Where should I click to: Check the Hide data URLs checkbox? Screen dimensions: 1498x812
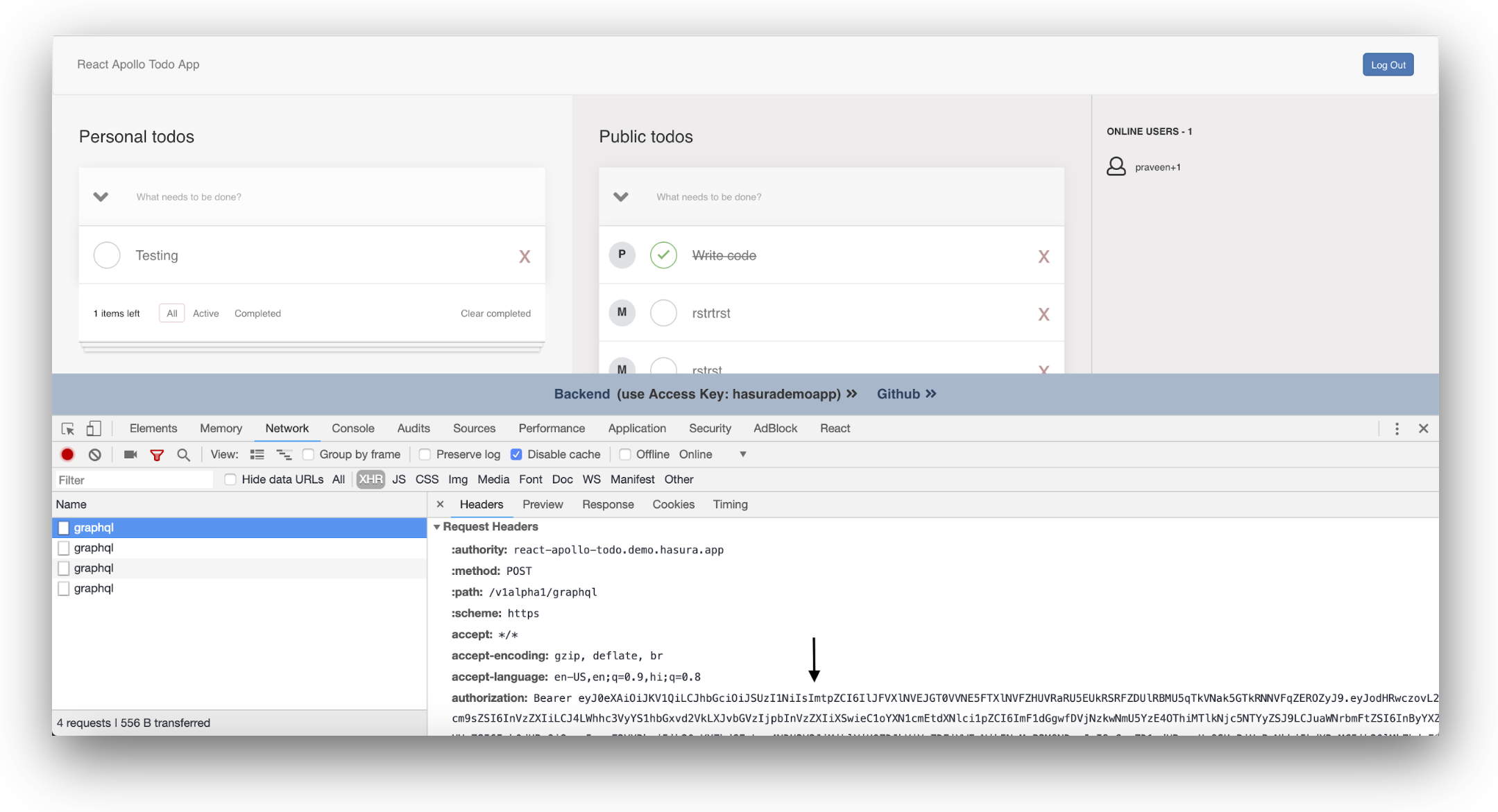230,479
